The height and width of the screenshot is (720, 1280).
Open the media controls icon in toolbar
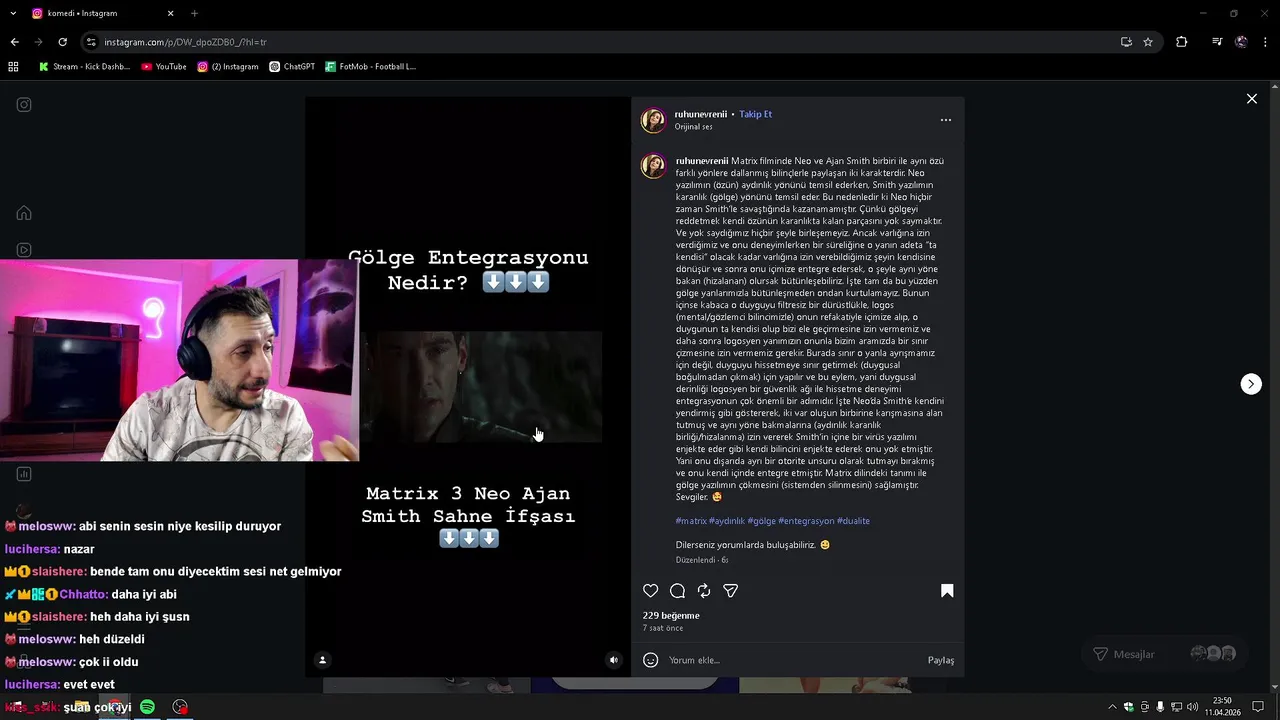click(1217, 42)
